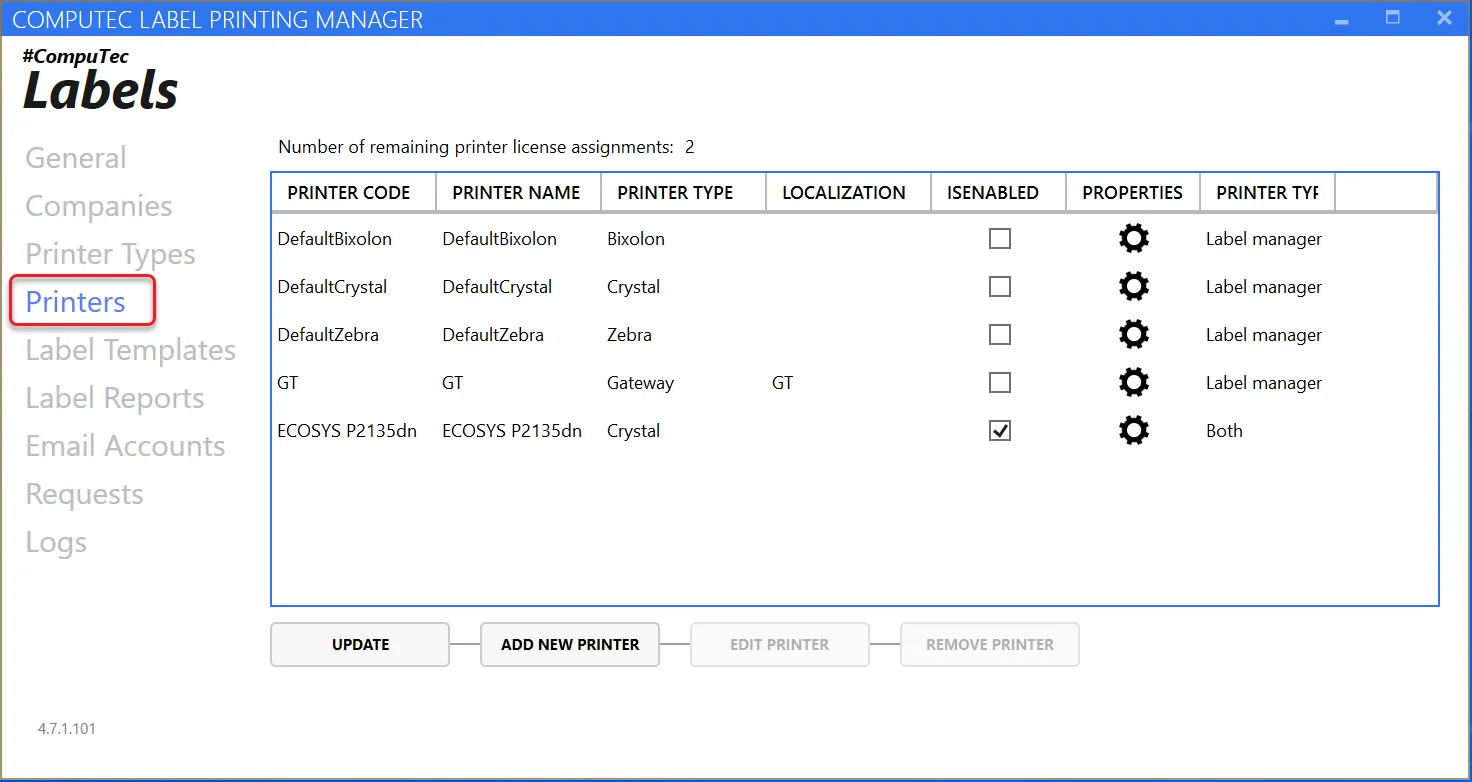Open properties gear for DefaultBixolon printer
Screen dimensions: 1472x782
(x=1133, y=239)
